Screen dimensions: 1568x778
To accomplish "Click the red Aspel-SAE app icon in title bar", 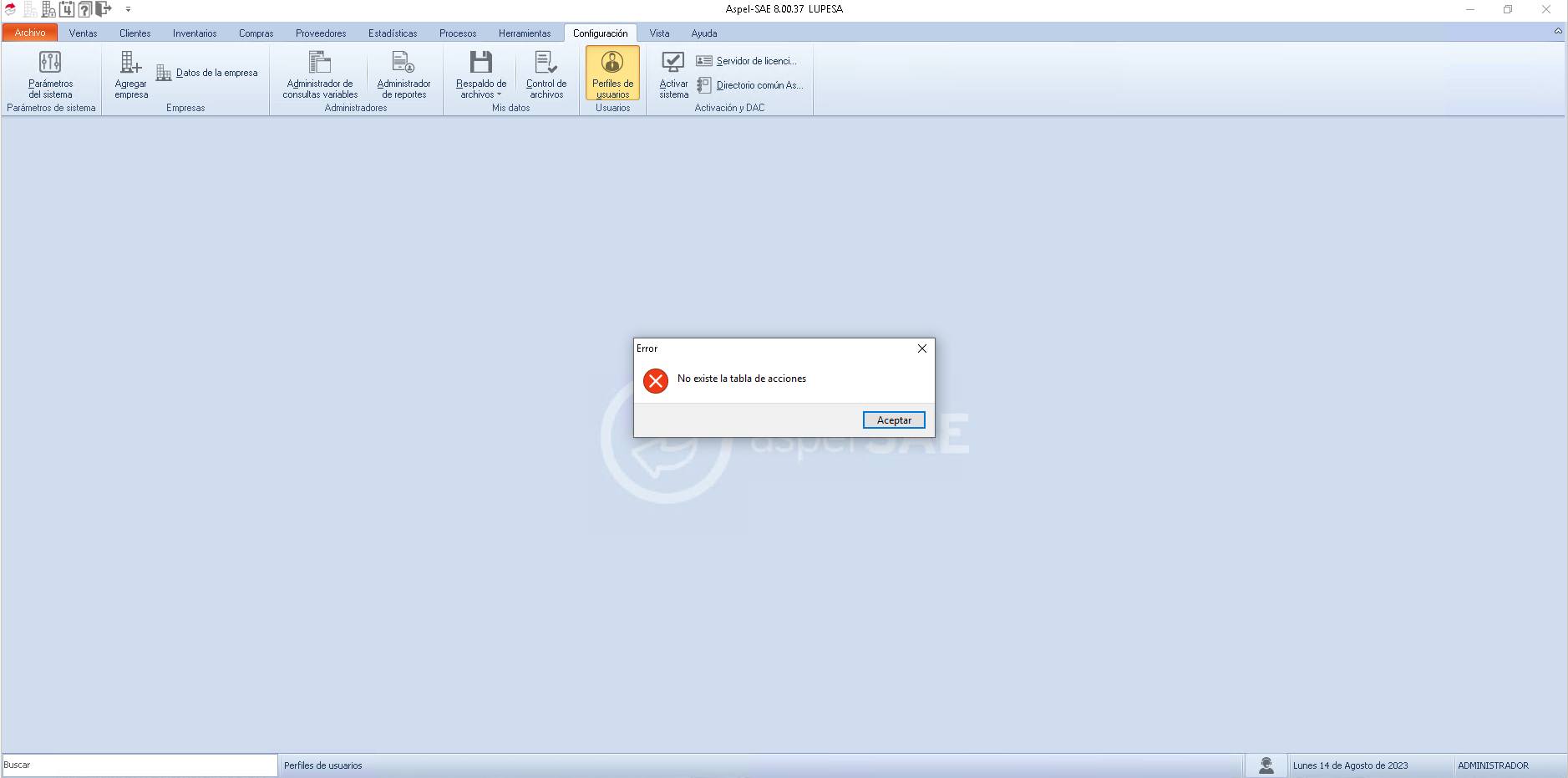I will pos(10,9).
